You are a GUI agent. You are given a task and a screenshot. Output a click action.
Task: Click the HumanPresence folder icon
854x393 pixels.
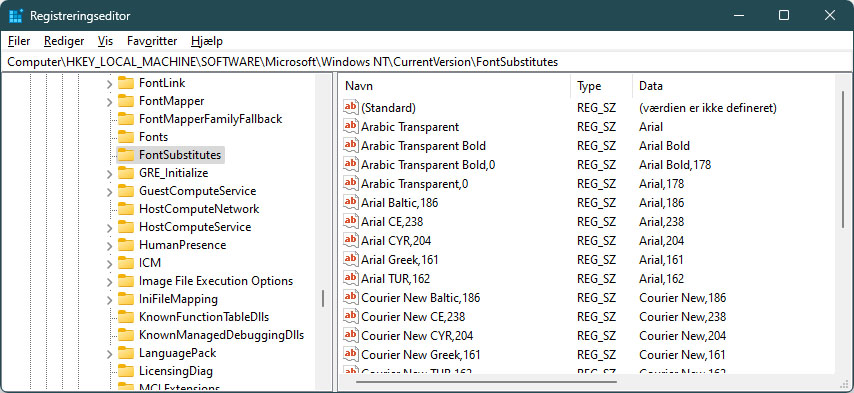tap(126, 245)
